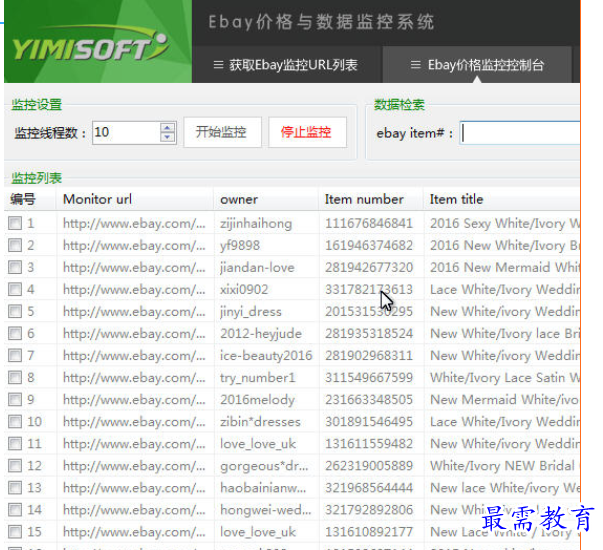Click the hamburger icon beside 获取Ebay监控URL列表
The width and height of the screenshot is (603, 550).
(x=218, y=65)
